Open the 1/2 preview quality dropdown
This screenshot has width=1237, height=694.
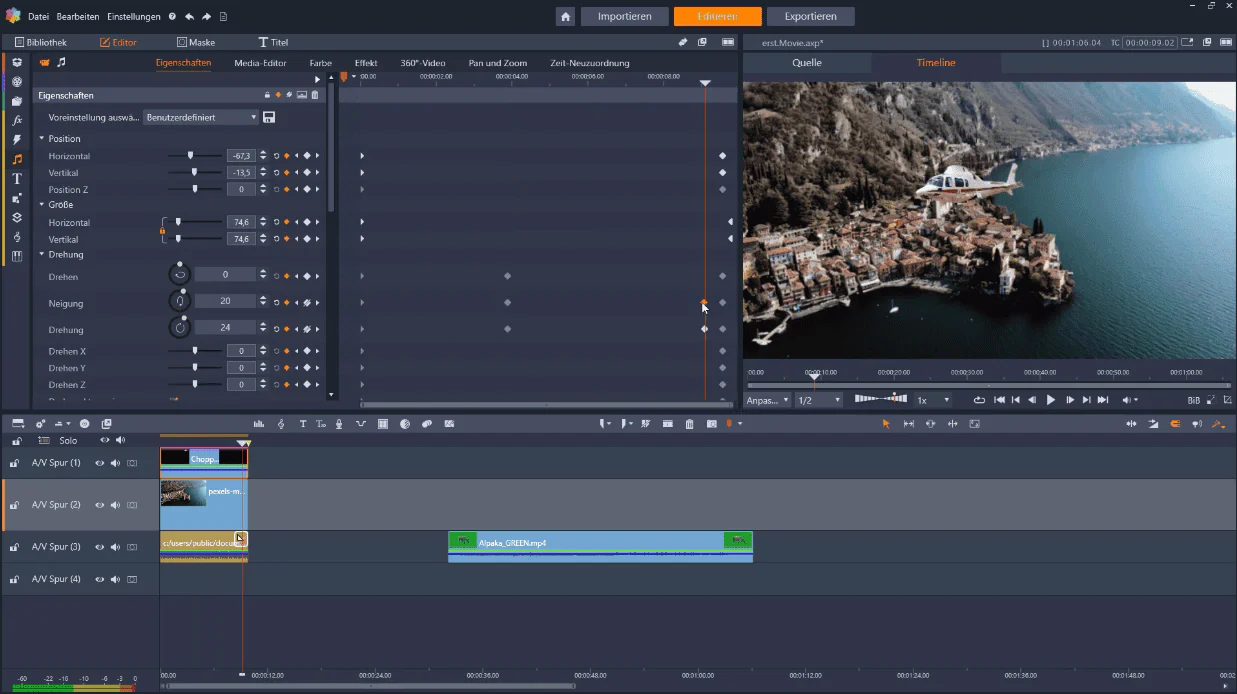(x=818, y=400)
